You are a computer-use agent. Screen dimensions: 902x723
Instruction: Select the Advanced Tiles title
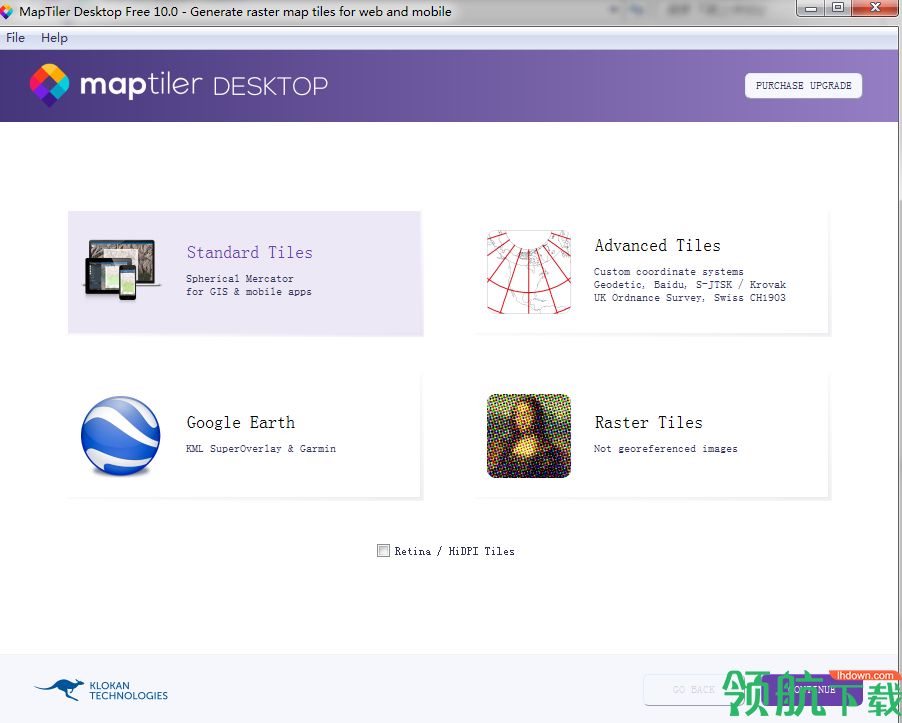pos(658,245)
